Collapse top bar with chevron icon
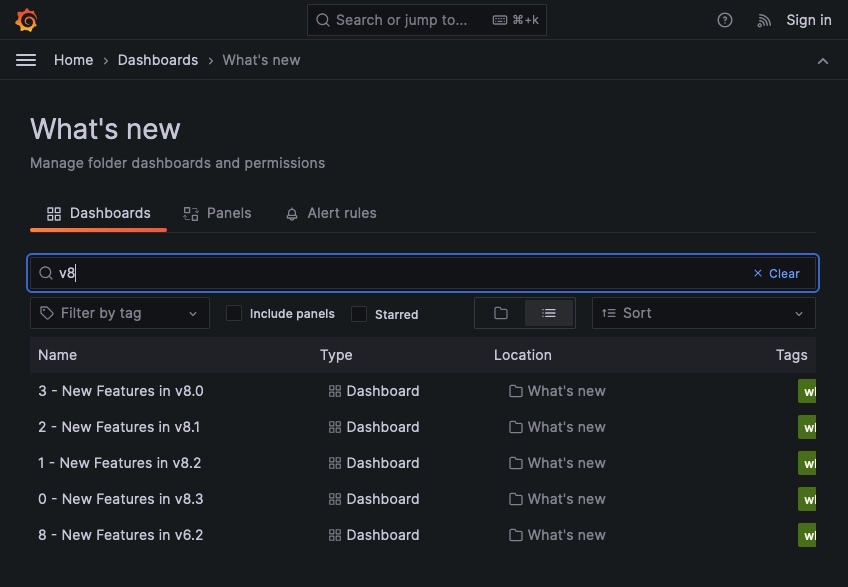The image size is (848, 587). (x=823, y=61)
